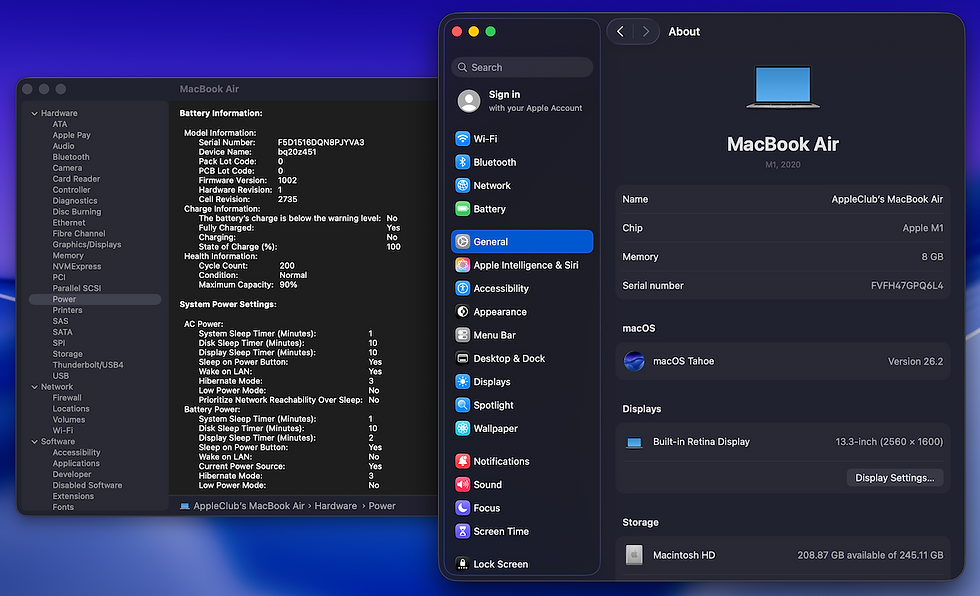980x596 pixels.
Task: Open Display Settings… button
Action: coord(894,478)
